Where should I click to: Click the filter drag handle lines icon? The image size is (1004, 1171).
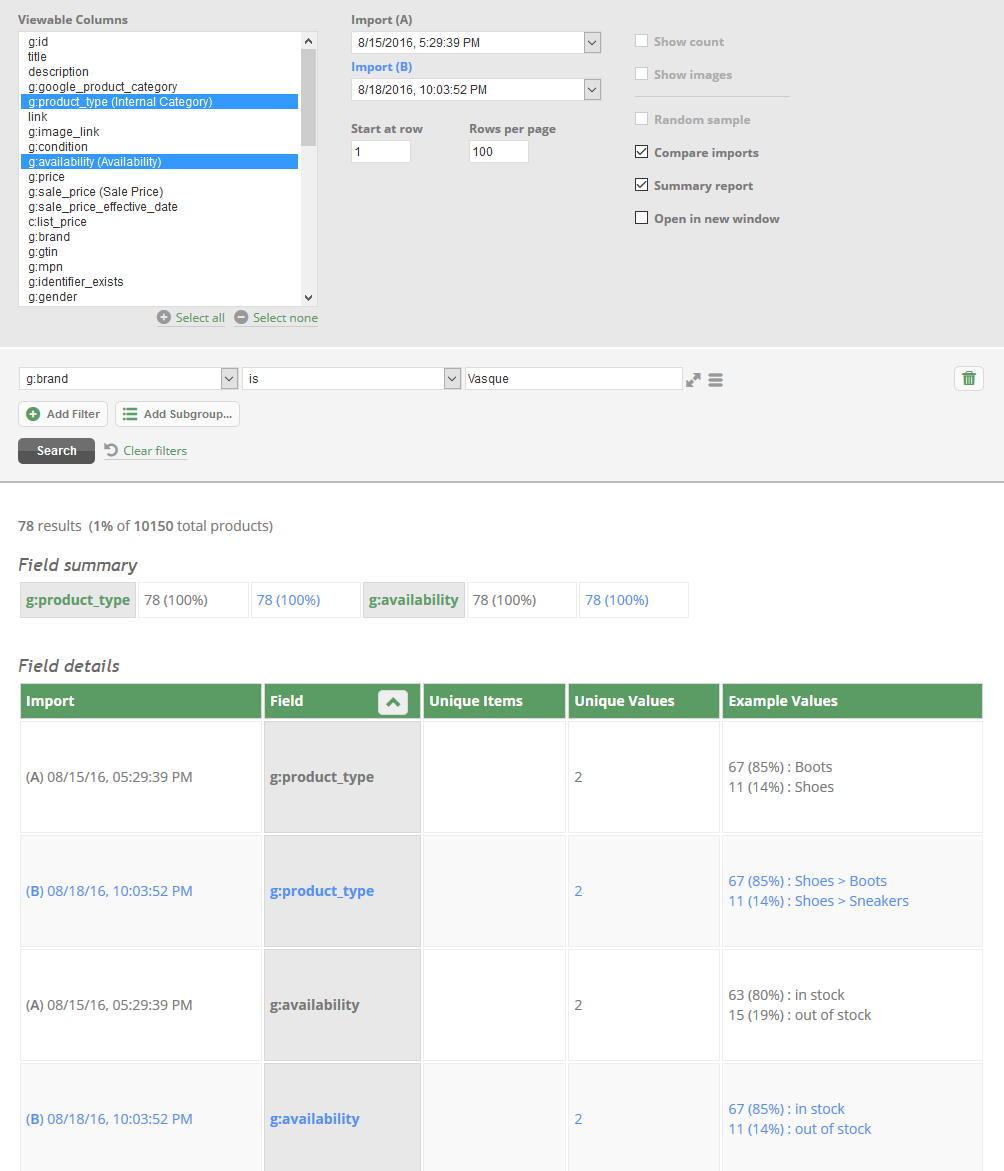pos(716,380)
